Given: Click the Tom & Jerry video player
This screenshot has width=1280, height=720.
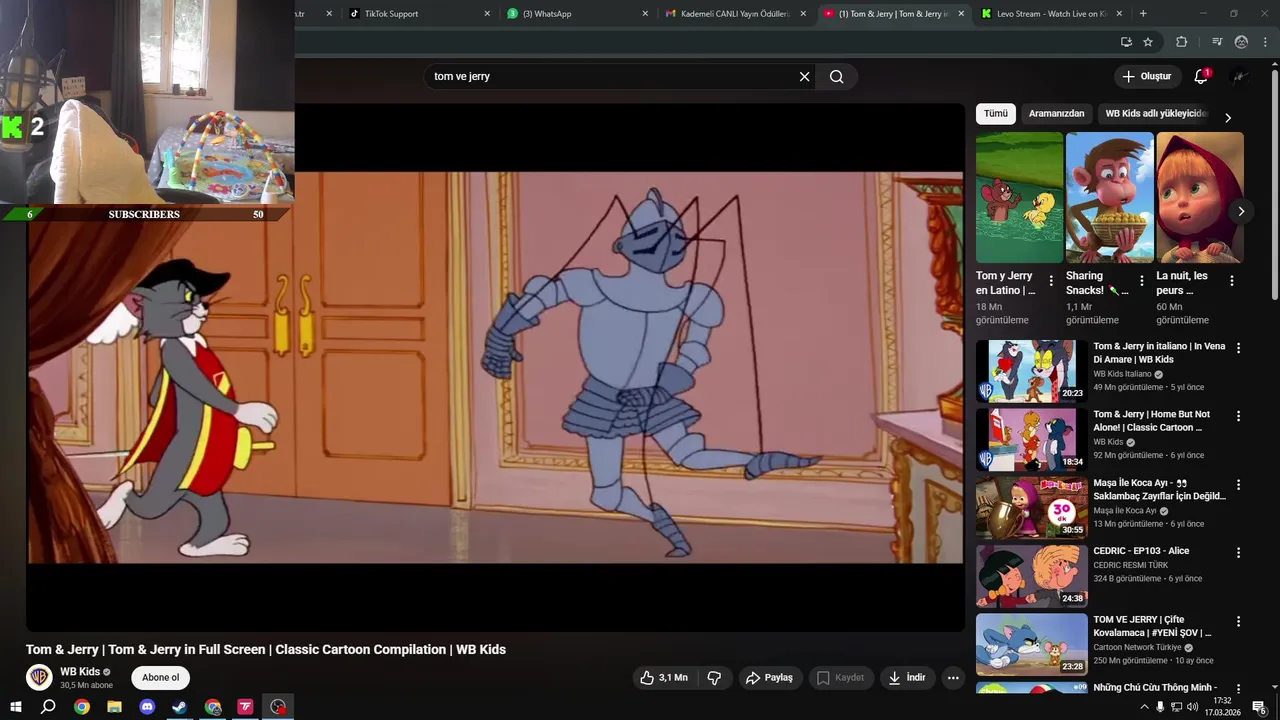Looking at the screenshot, I should coord(495,367).
